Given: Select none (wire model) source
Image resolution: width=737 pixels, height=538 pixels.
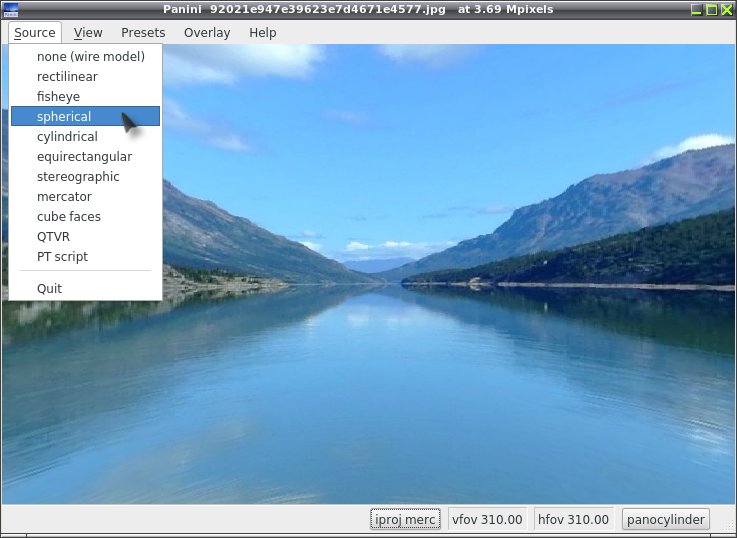Looking at the screenshot, I should click(86, 56).
